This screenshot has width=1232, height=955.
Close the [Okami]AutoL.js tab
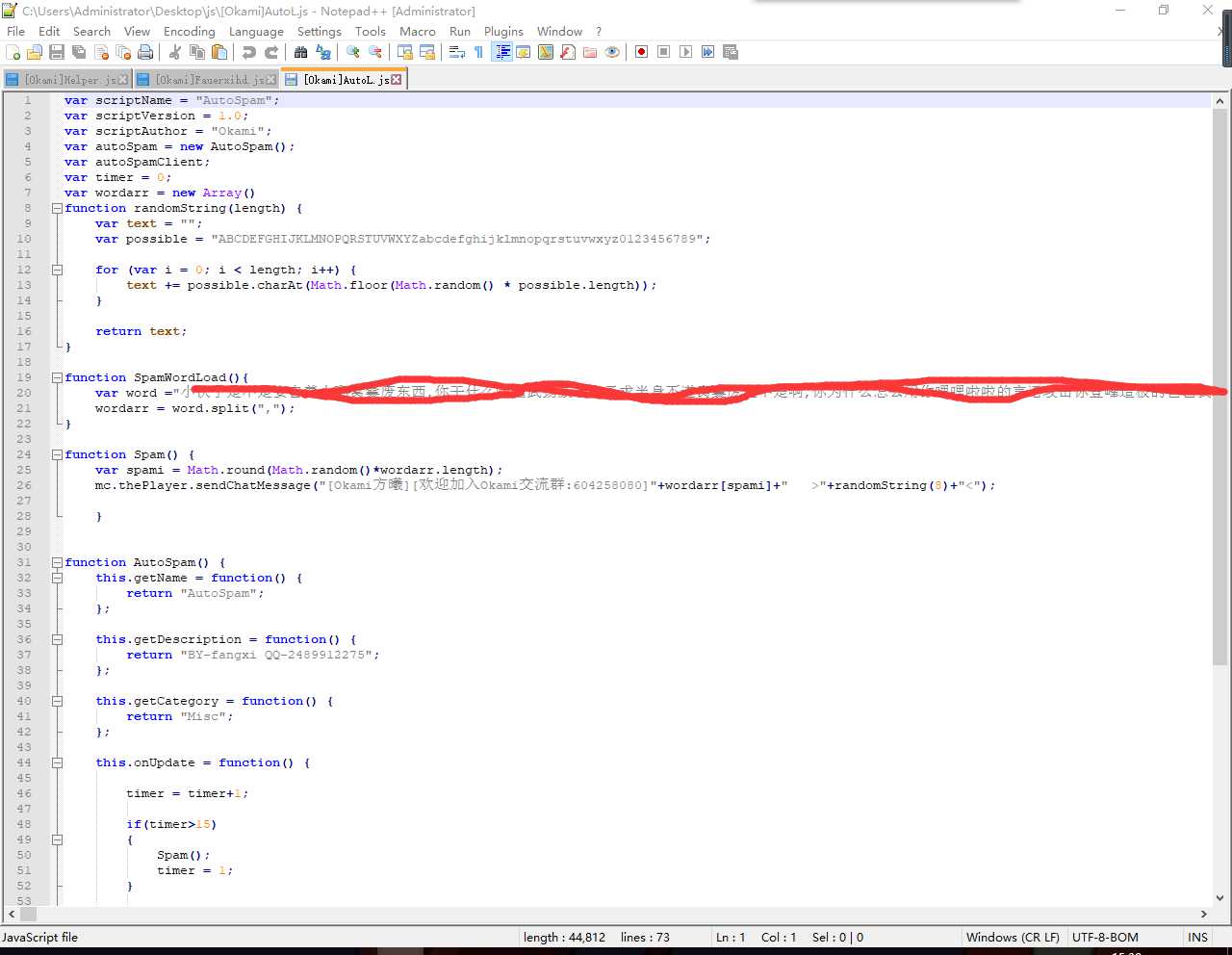pos(397,80)
